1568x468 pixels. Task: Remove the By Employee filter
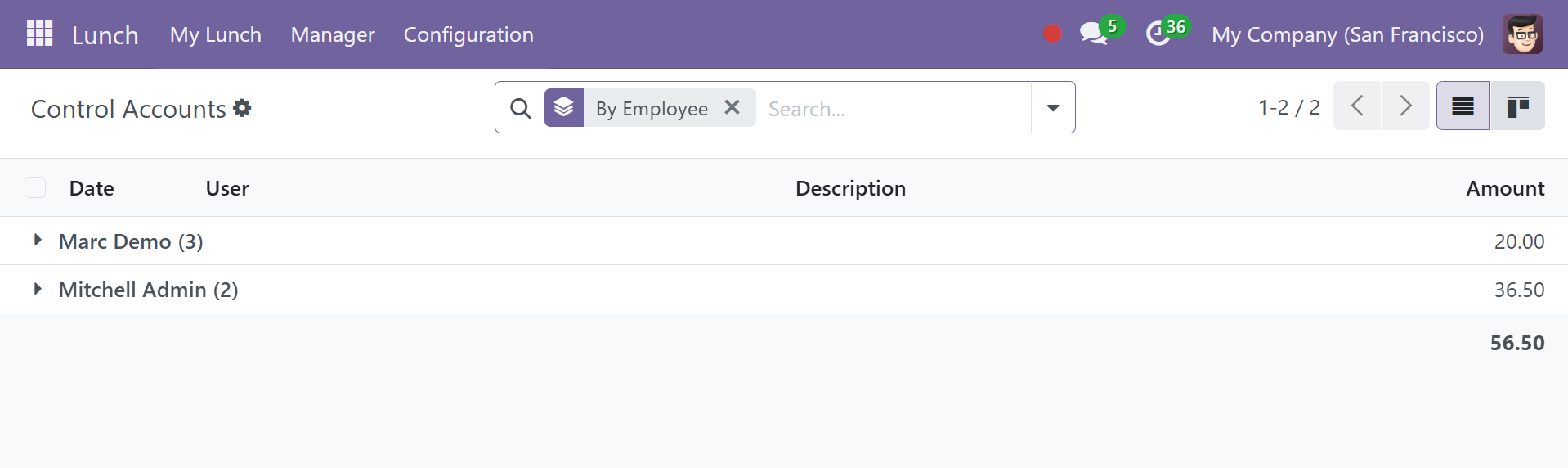732,107
